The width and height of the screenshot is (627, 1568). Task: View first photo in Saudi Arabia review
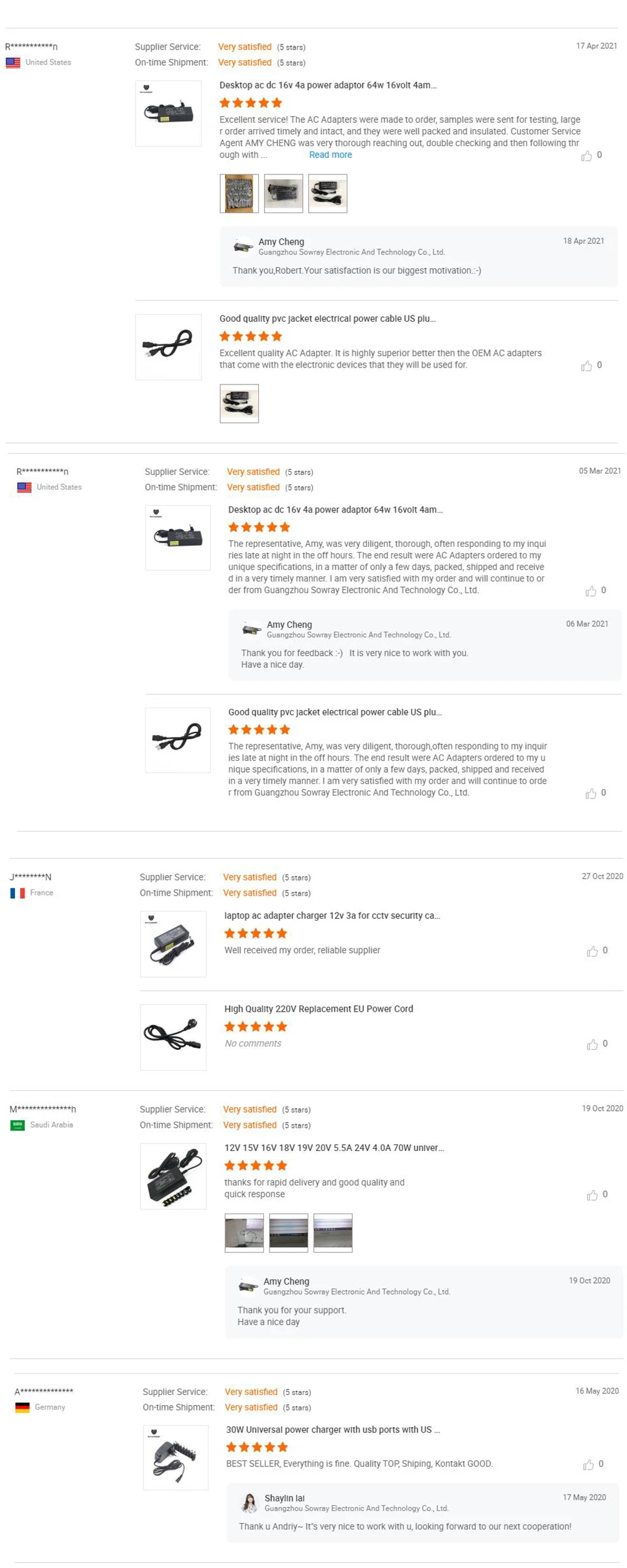pos(244,1233)
